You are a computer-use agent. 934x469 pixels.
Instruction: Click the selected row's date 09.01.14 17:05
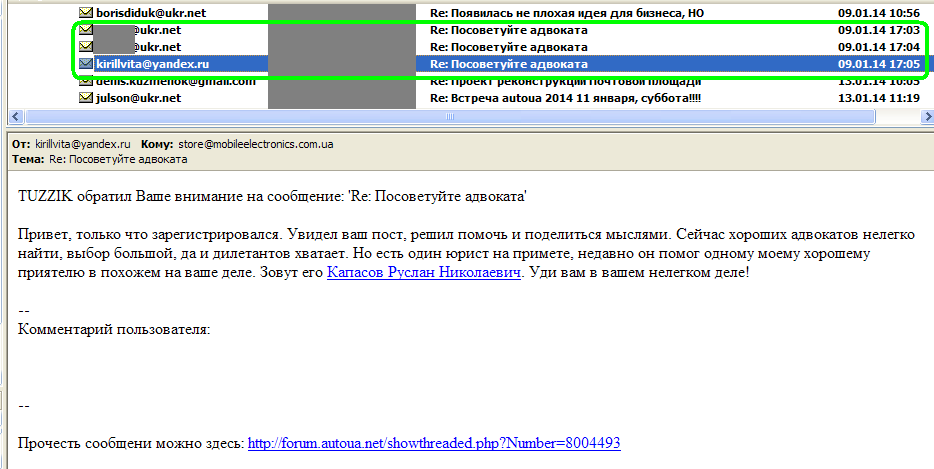pos(879,64)
